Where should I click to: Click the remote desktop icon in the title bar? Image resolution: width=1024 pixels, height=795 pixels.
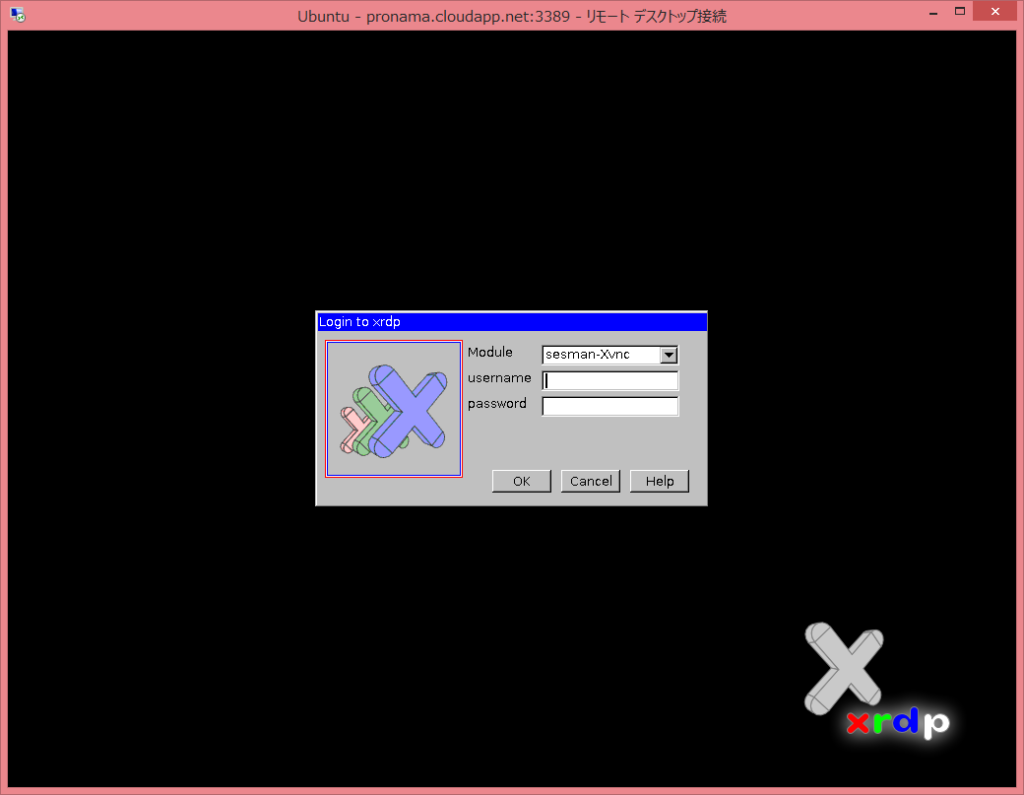[x=17, y=14]
